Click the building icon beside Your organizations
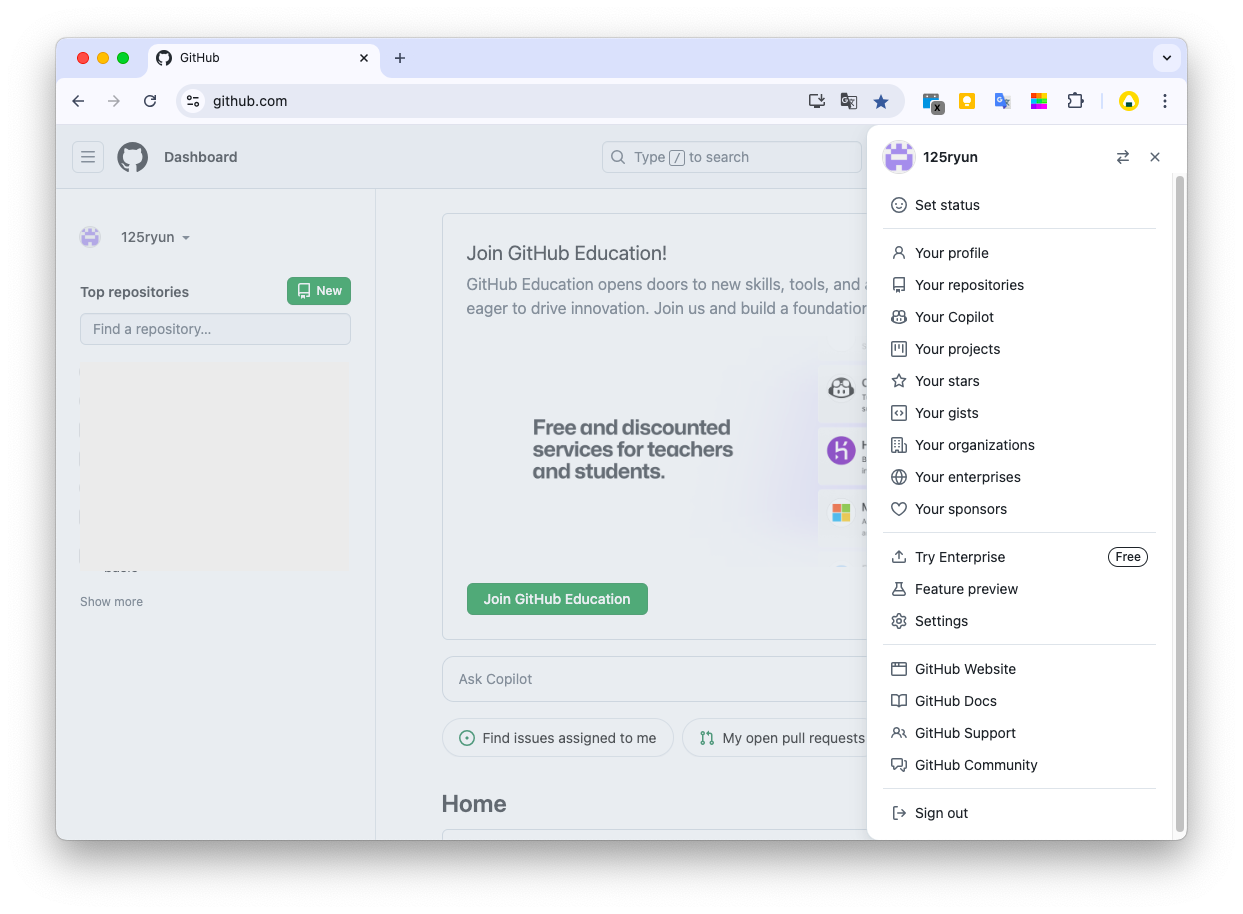The image size is (1243, 914). [899, 445]
